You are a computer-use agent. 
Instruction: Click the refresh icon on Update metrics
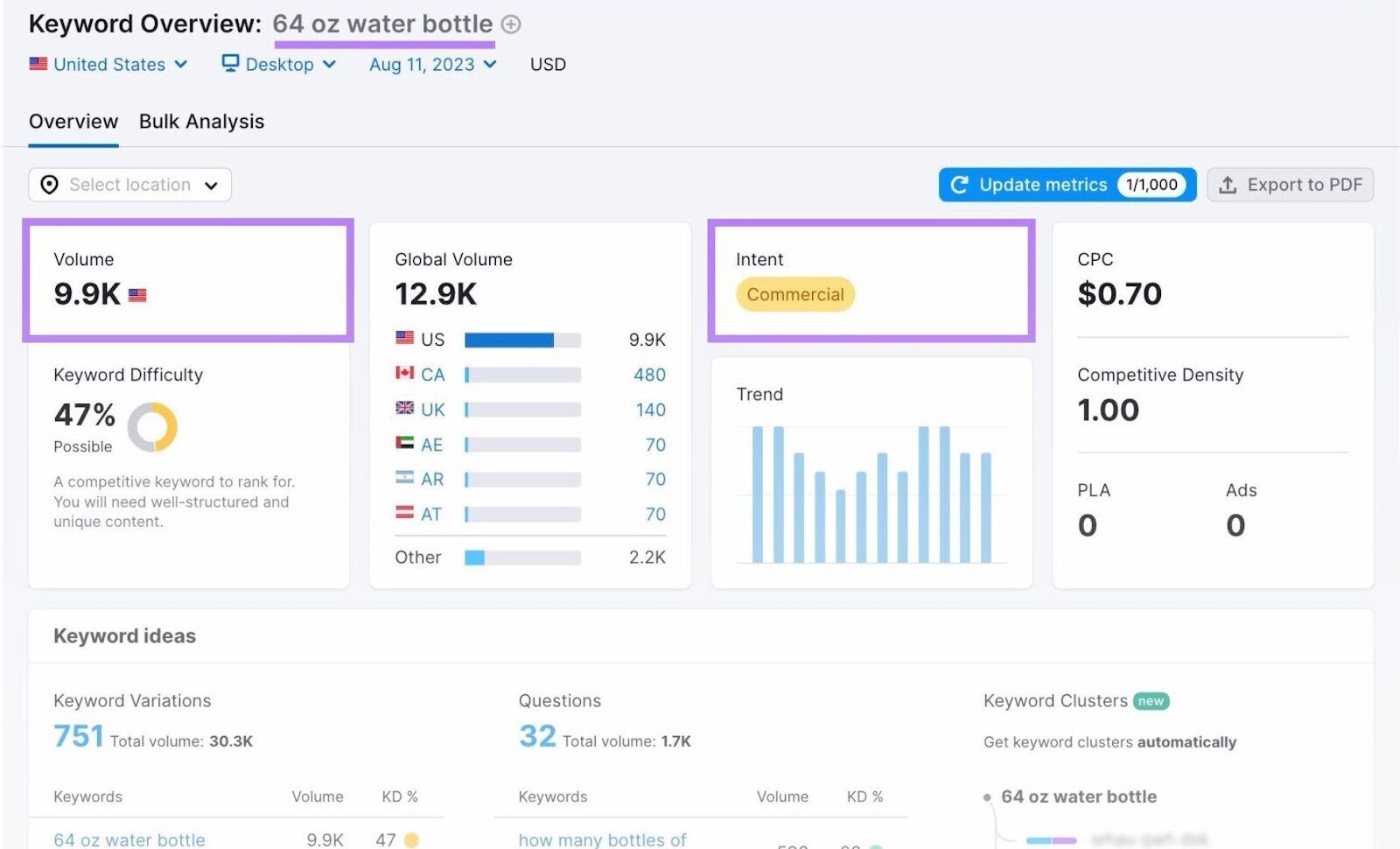pyautogui.click(x=961, y=185)
